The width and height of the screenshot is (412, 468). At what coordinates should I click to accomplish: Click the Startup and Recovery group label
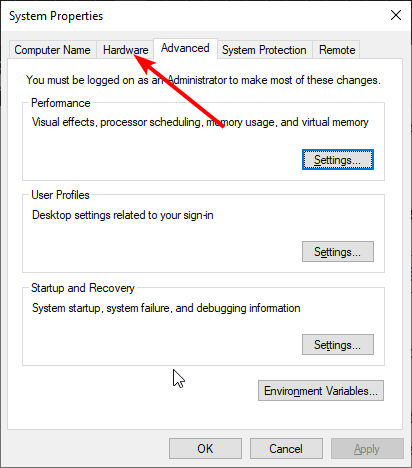[83, 288]
